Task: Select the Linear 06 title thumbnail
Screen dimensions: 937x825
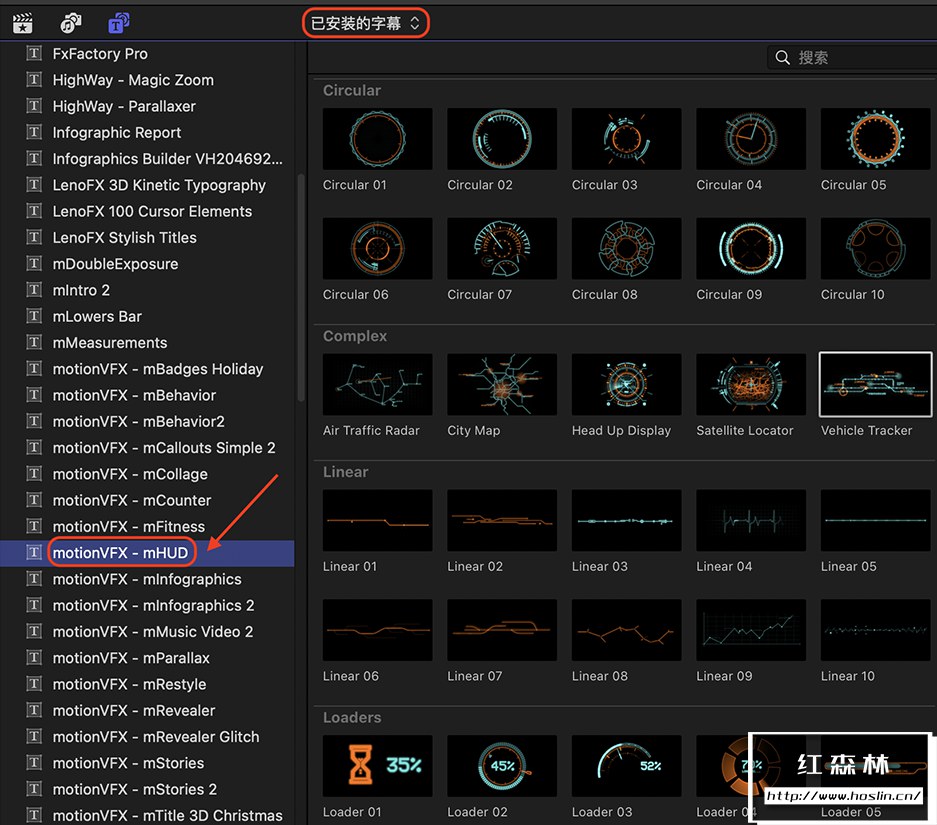Action: [377, 630]
